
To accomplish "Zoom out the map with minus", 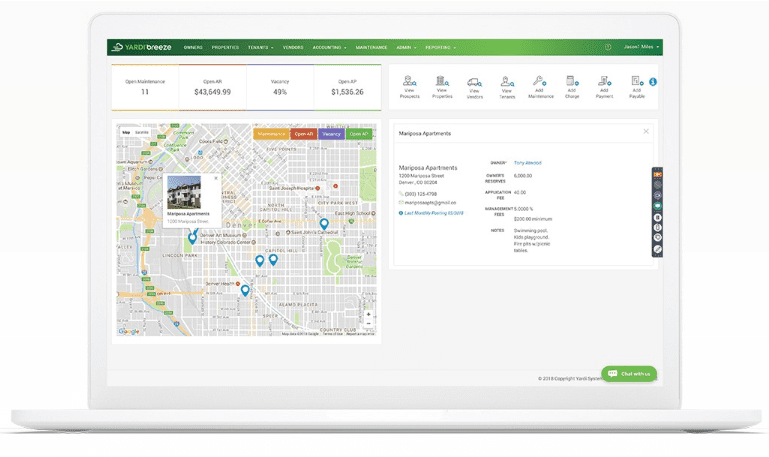I will point(368,324).
